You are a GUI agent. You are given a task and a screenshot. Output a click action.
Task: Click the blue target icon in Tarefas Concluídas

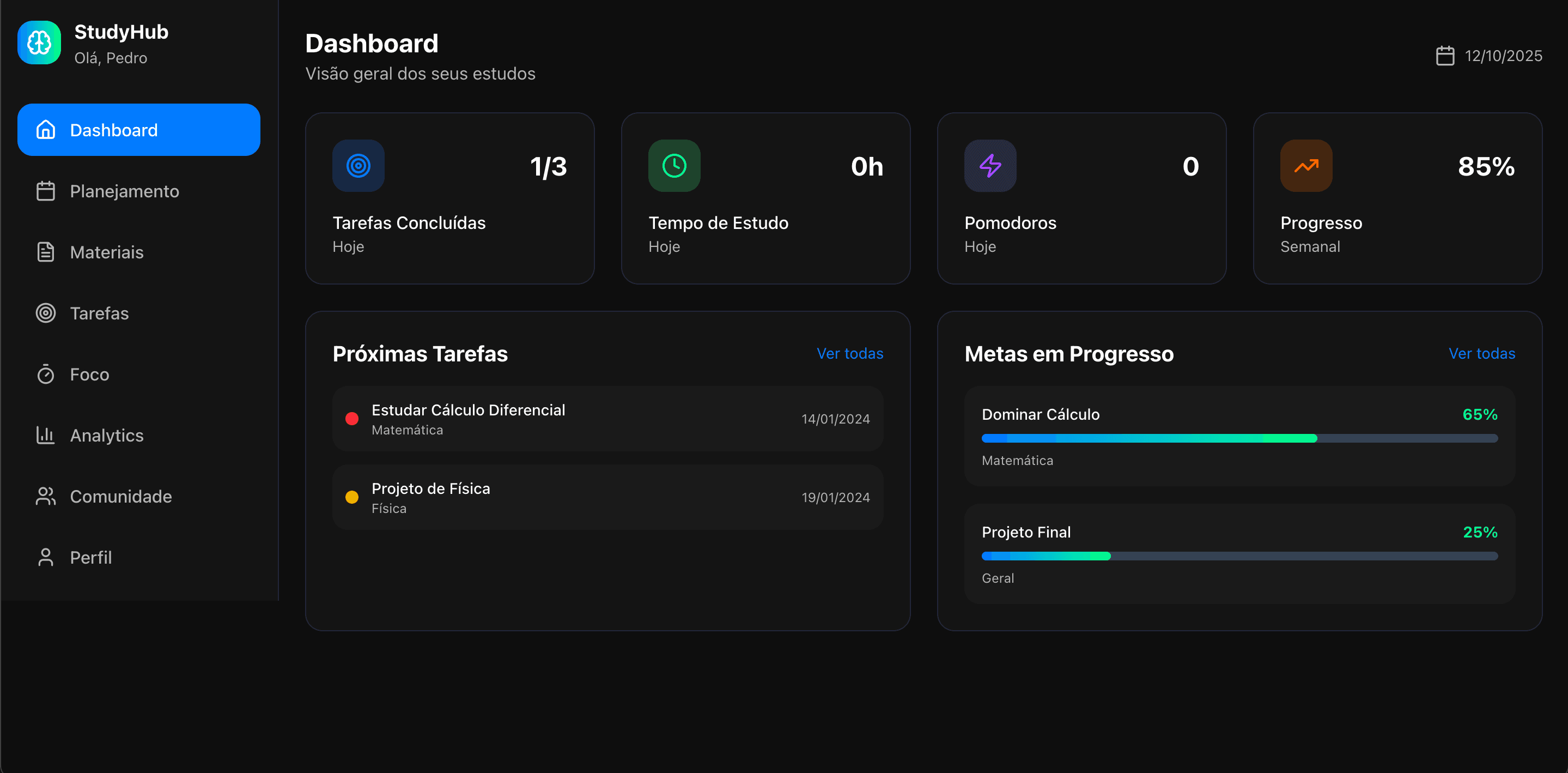point(358,166)
